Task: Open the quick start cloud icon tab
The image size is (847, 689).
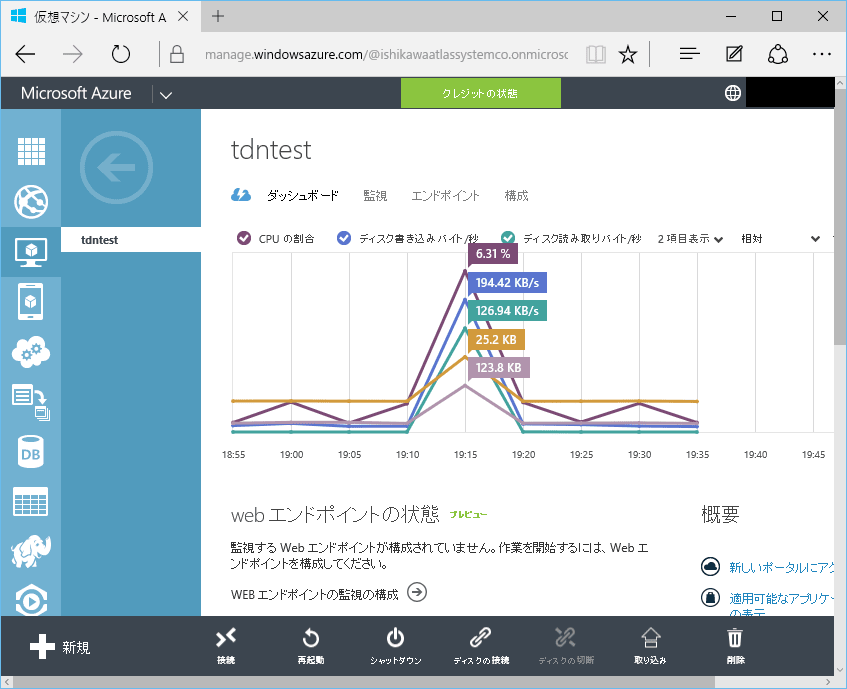Action: pos(241,195)
